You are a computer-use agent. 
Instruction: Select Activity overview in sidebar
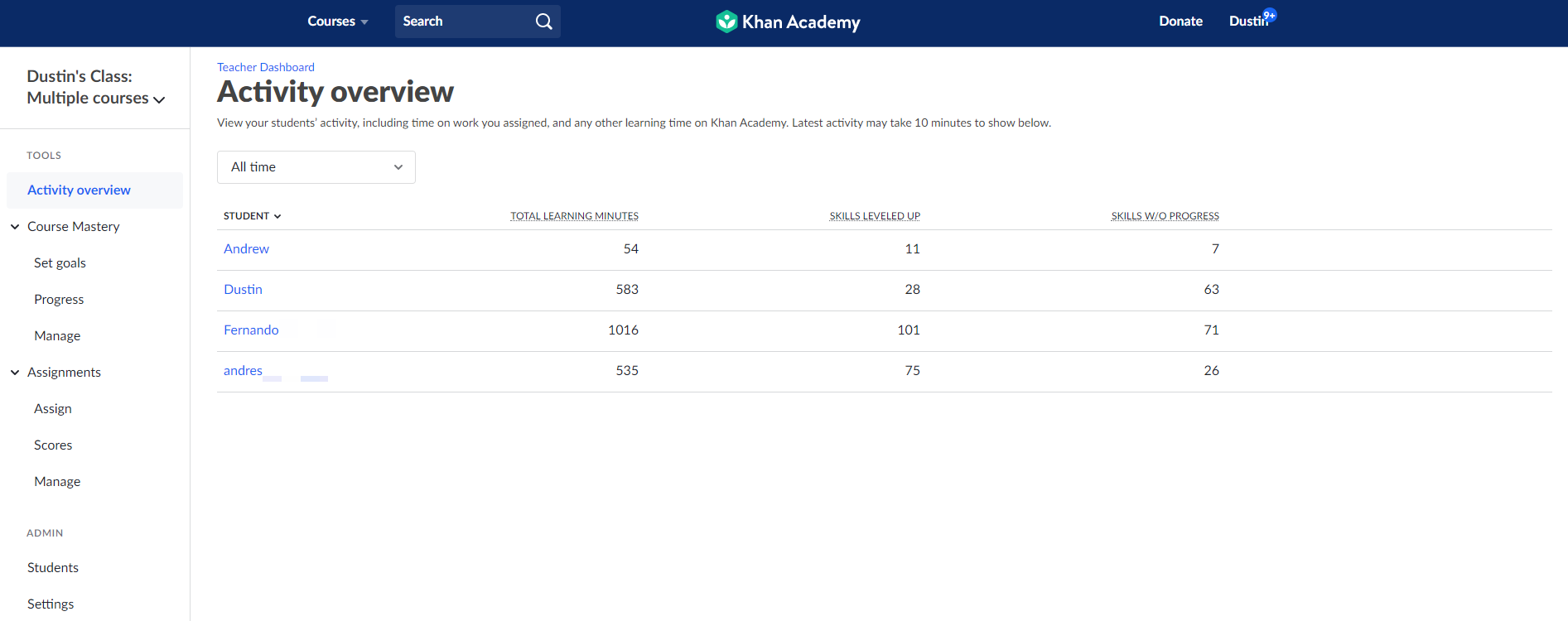[x=79, y=190]
